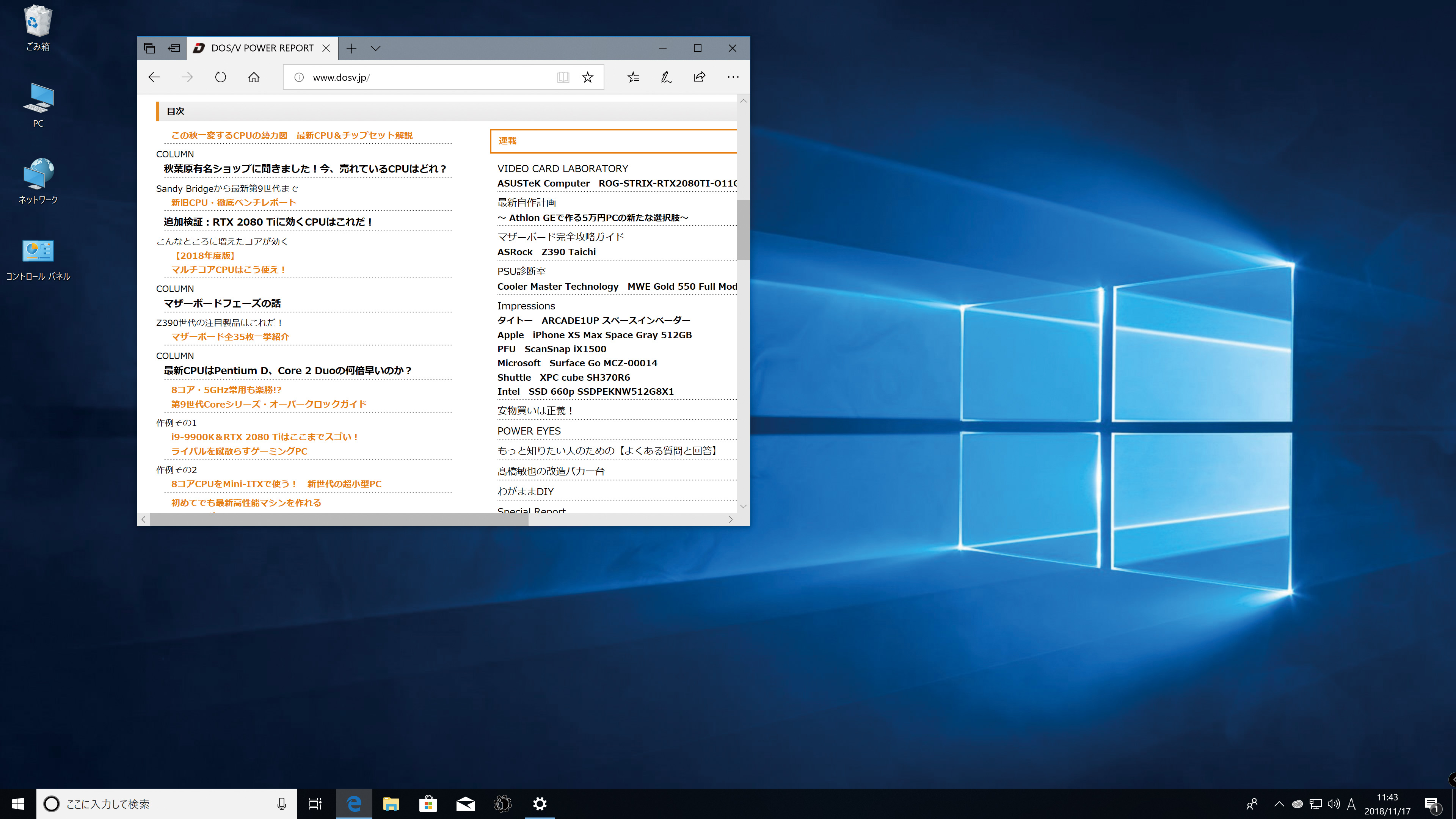Open a new tab with plus button
The width and height of the screenshot is (1456, 819).
click(351, 49)
